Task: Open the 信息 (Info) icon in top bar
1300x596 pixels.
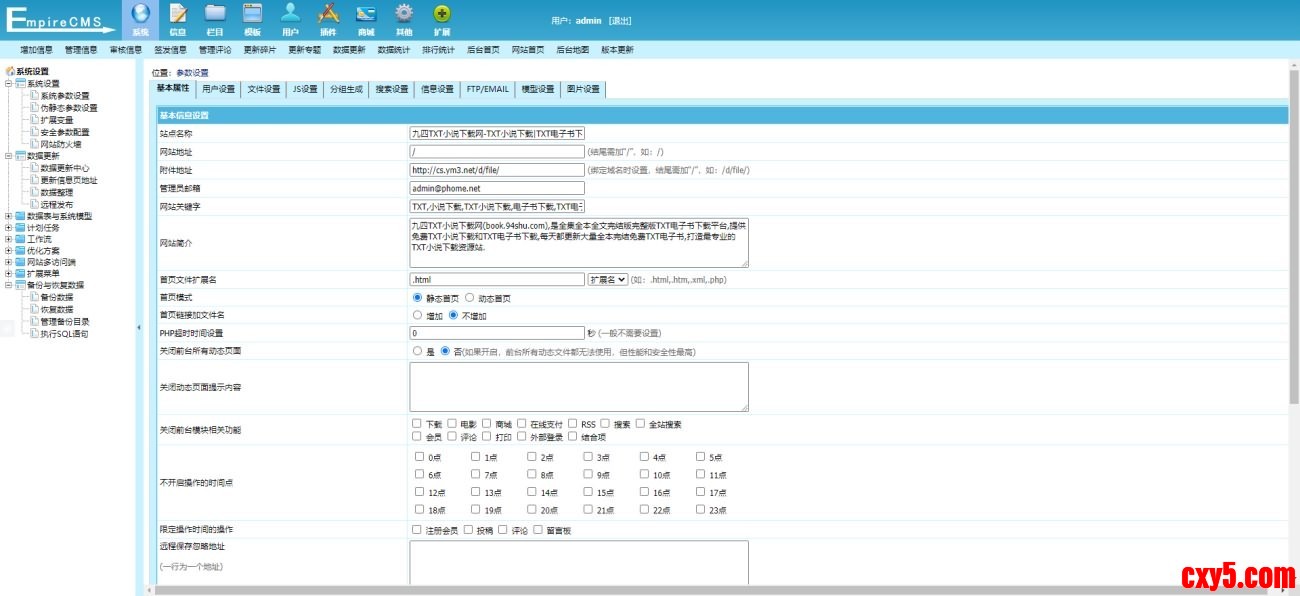Action: tap(178, 14)
